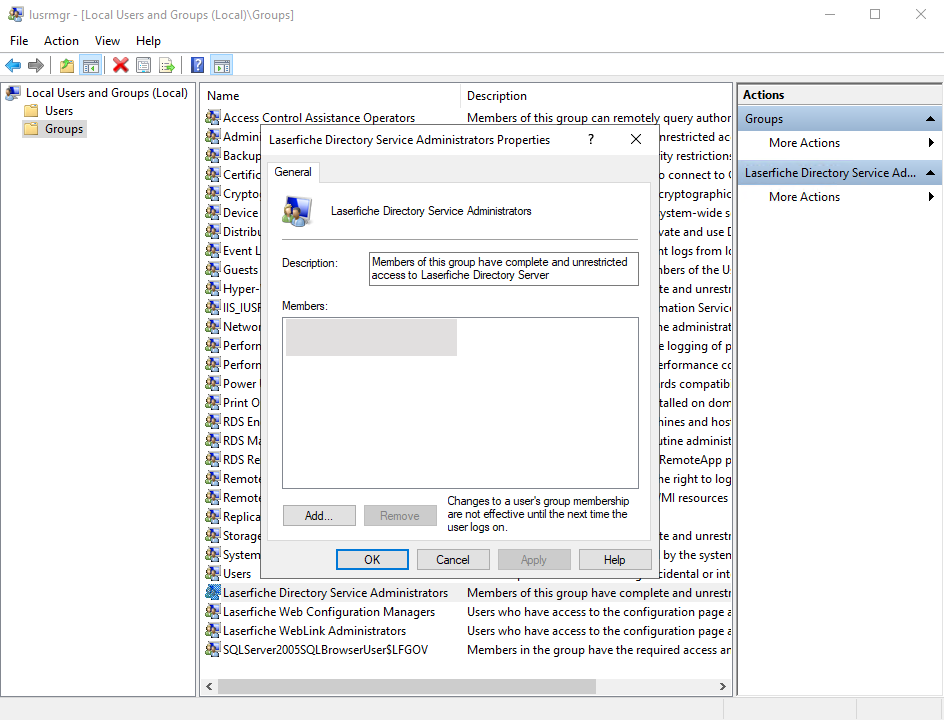944x720 pixels.
Task: Click the Remove button
Action: click(400, 516)
